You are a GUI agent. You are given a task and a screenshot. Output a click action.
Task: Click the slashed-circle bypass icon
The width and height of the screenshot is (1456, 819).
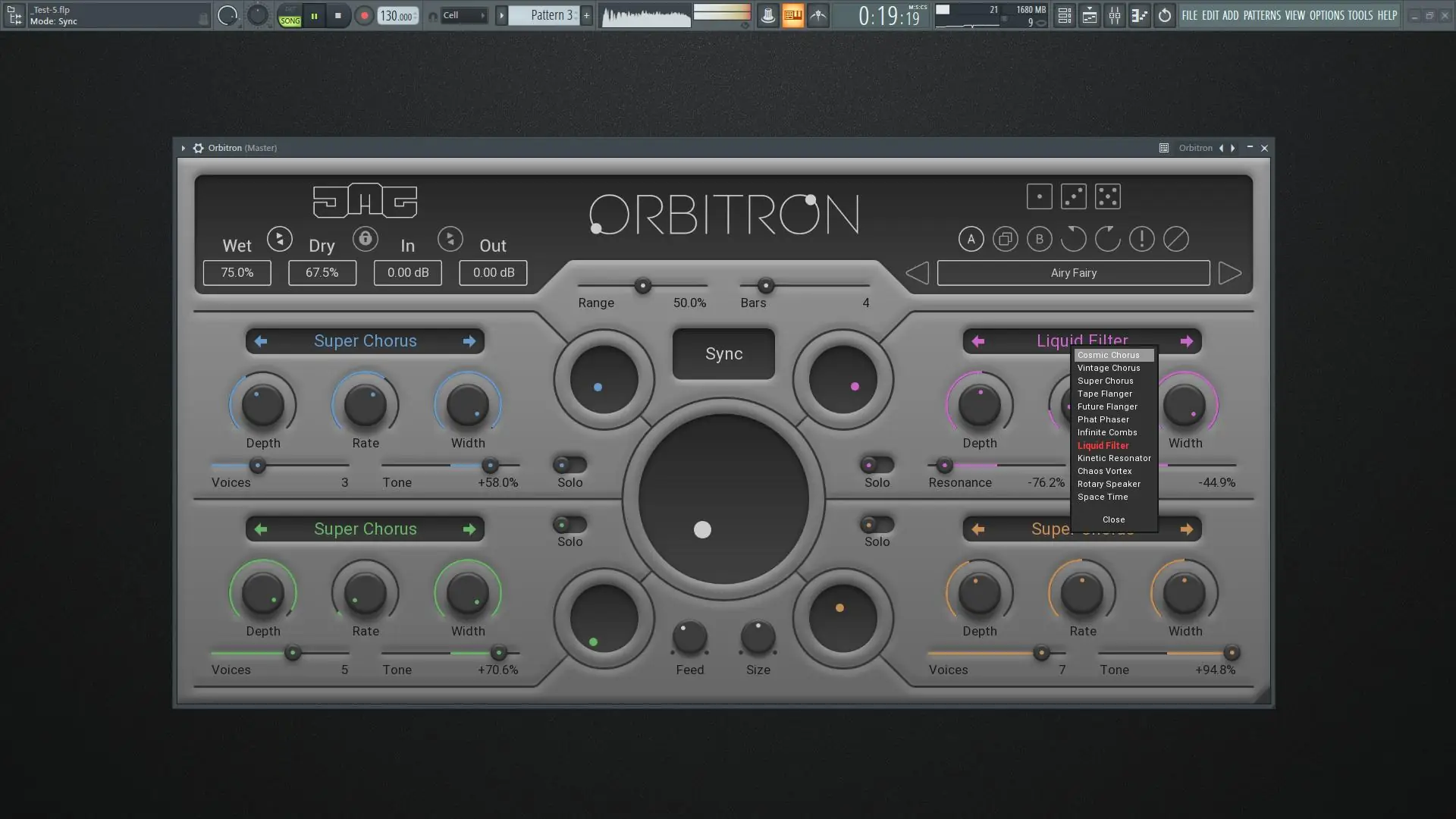click(1175, 239)
